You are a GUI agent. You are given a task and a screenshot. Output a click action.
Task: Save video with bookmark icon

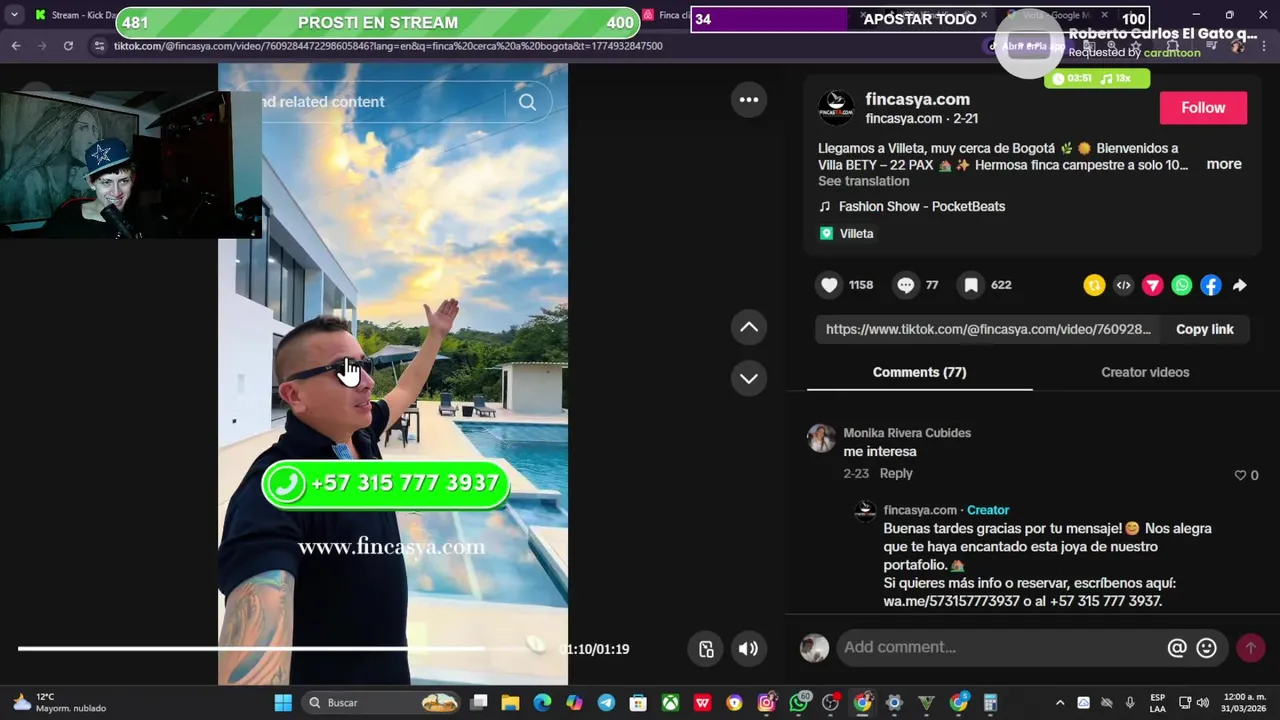click(971, 285)
